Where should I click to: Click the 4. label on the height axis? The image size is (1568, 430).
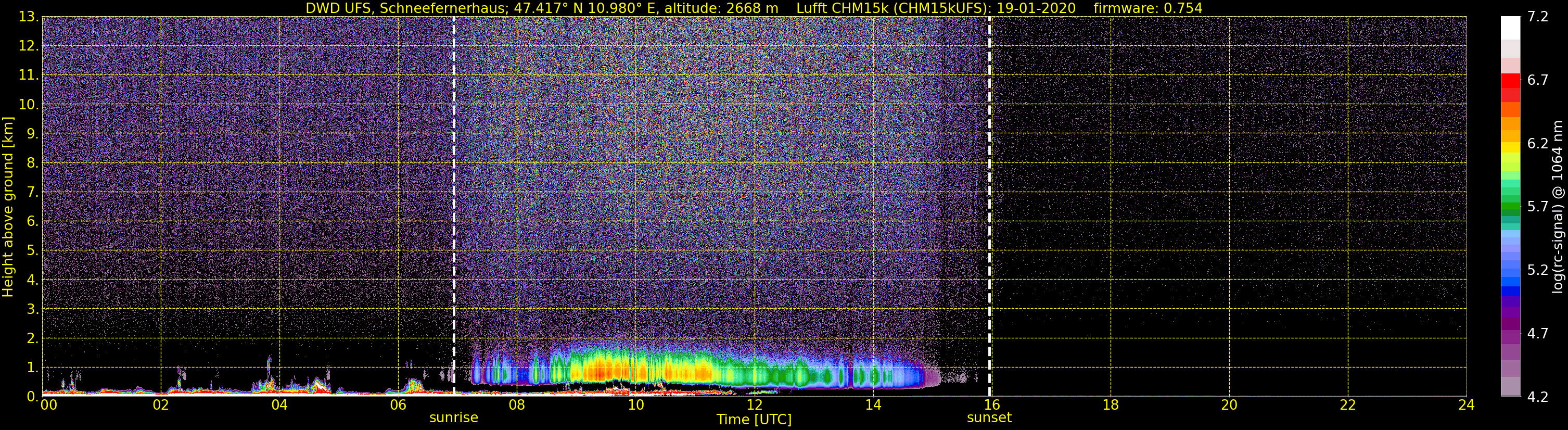tap(32, 280)
